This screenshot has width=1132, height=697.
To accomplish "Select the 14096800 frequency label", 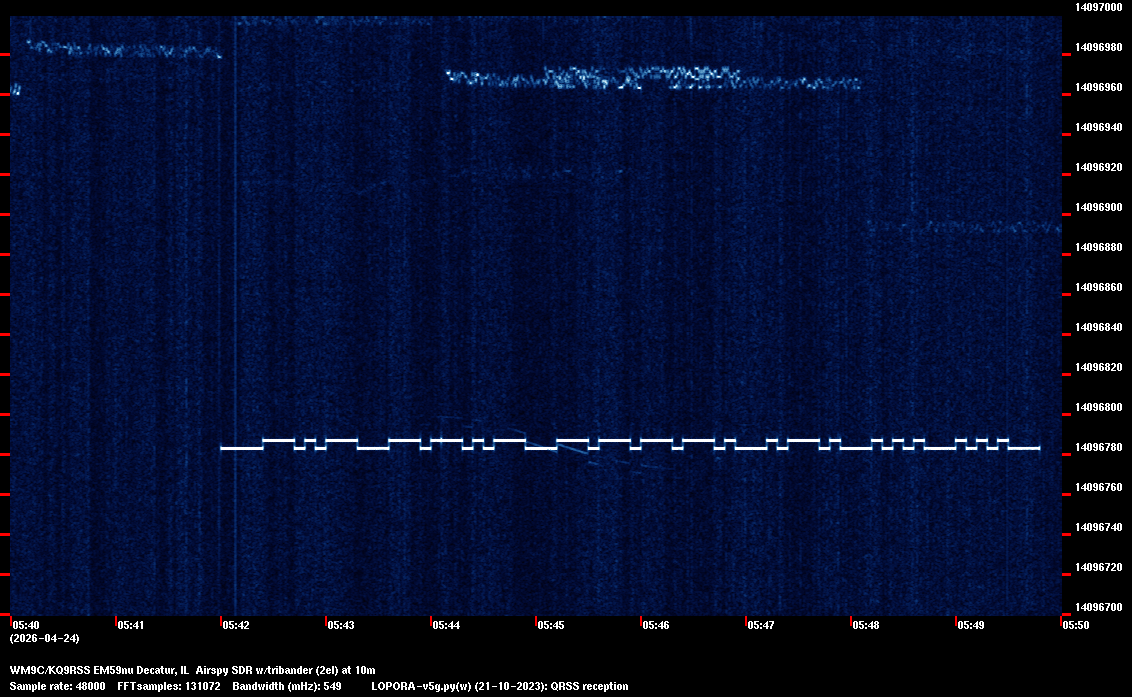I will click(1097, 407).
